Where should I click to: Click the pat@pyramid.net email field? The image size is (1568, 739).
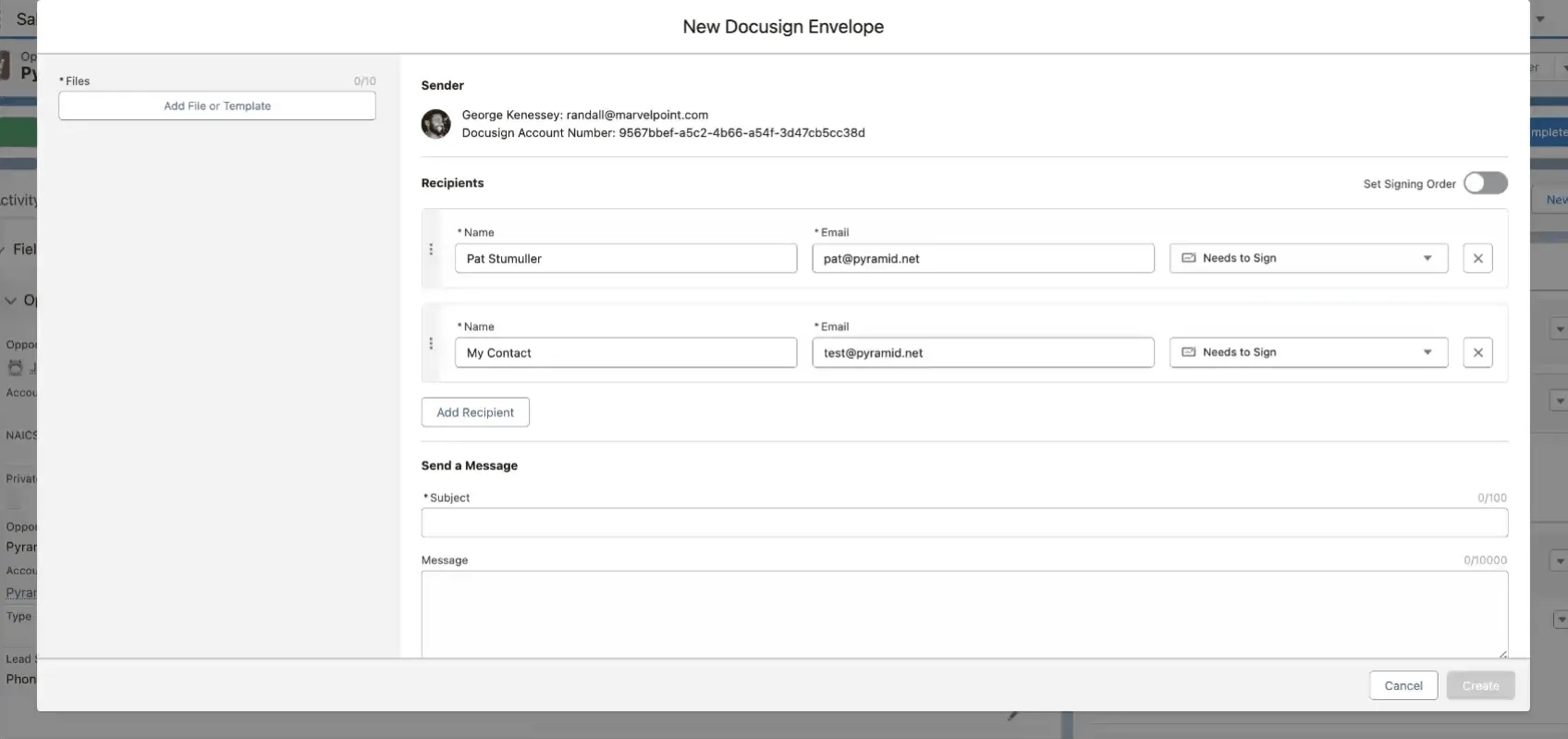click(983, 258)
